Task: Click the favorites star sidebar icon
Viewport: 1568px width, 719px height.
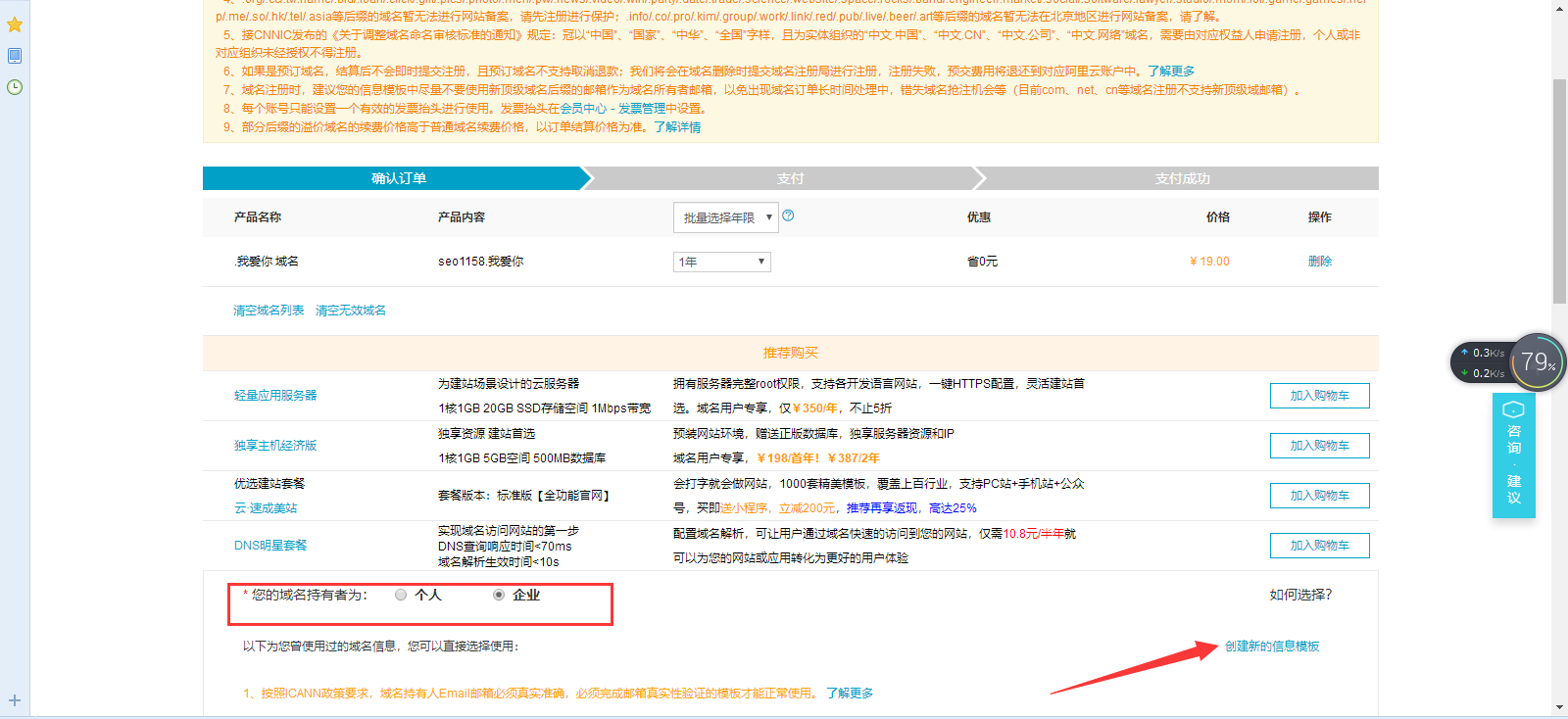Action: [15, 24]
